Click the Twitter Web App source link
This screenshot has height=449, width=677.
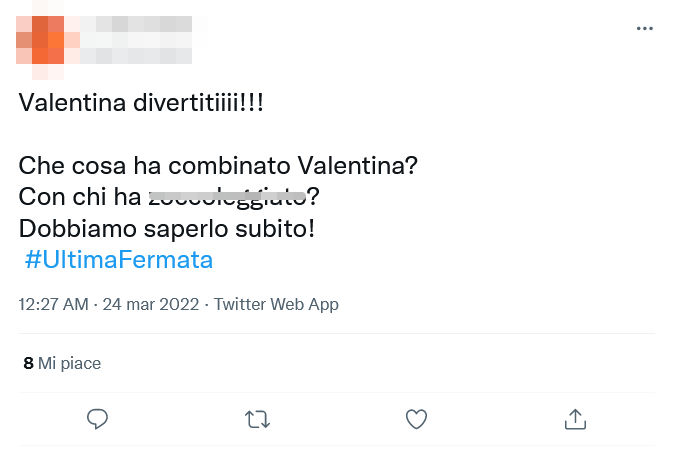pos(276,304)
